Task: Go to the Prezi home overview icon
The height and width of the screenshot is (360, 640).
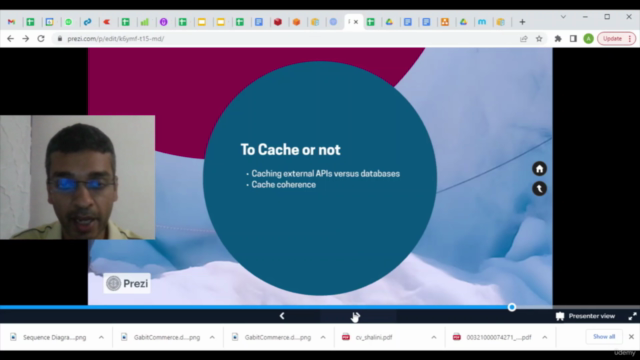Action: tap(539, 169)
